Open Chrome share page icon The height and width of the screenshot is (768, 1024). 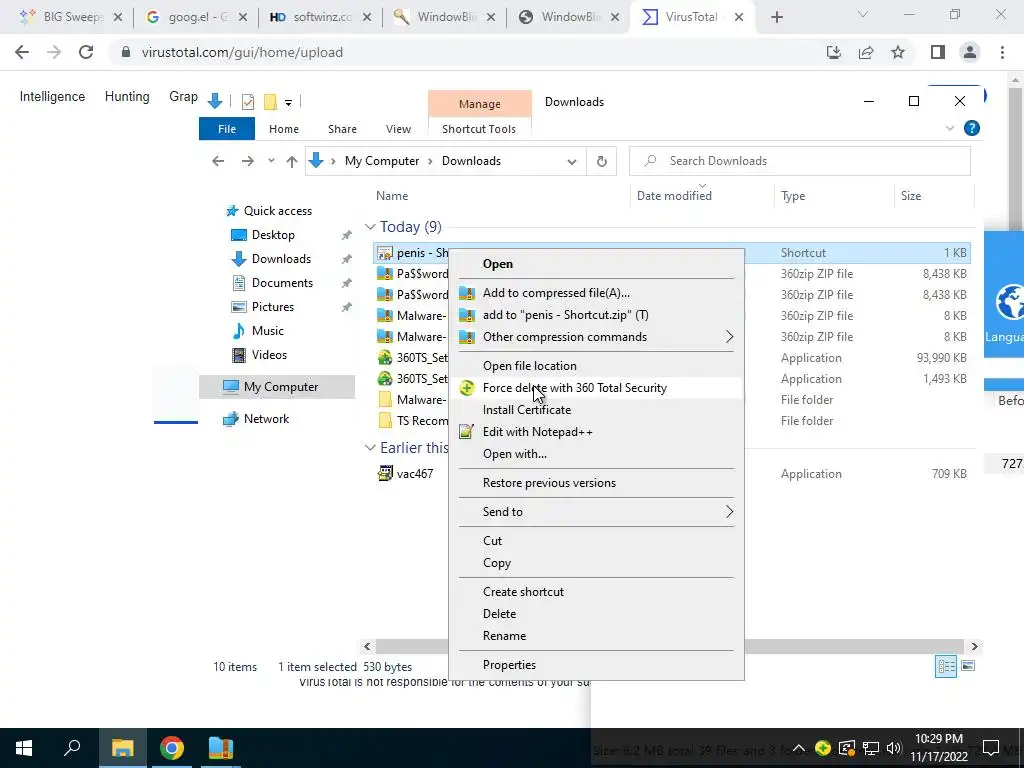coord(866,52)
